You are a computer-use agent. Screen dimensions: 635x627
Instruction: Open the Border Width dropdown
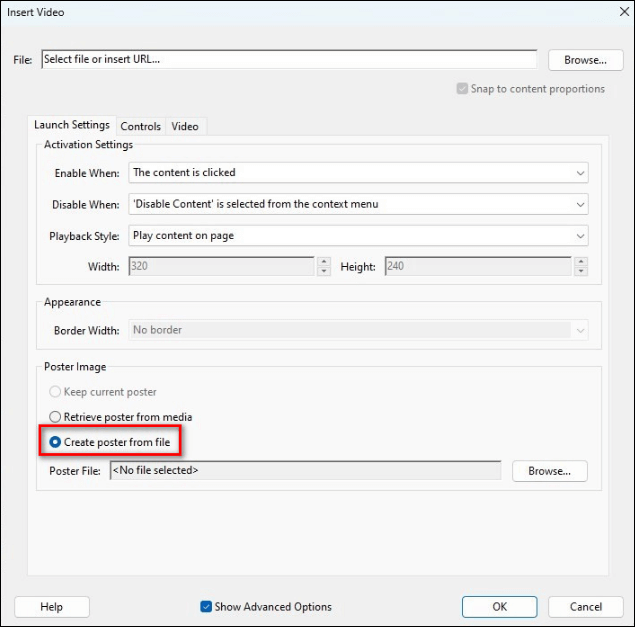pyautogui.click(x=358, y=330)
